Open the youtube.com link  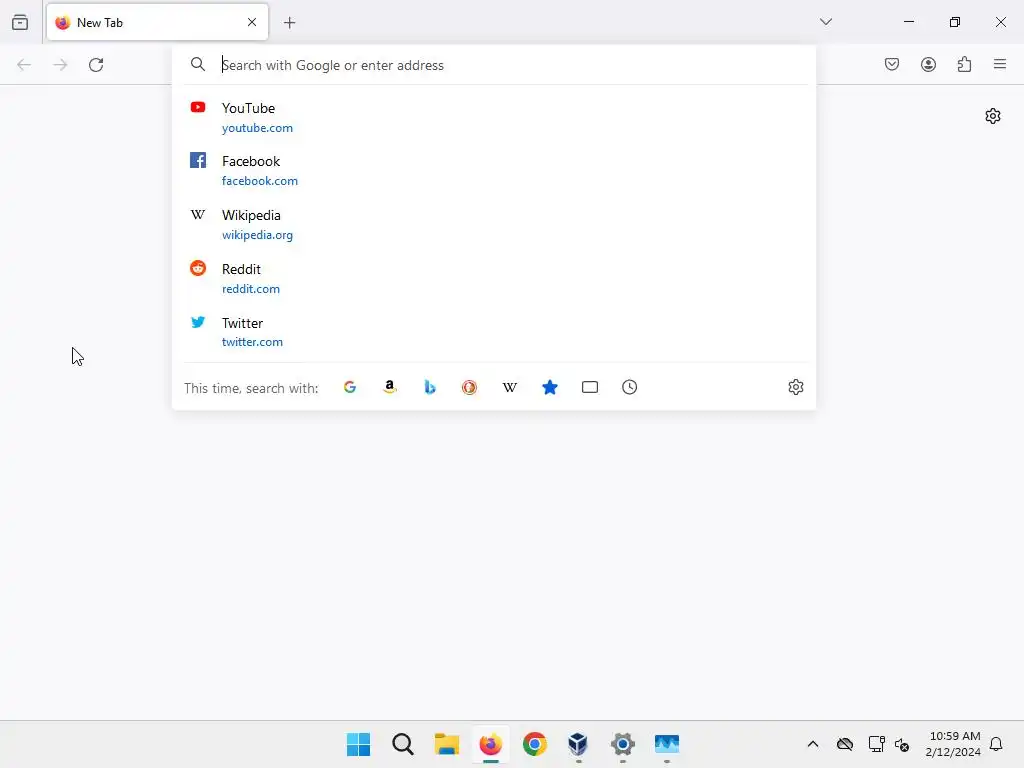click(x=257, y=128)
